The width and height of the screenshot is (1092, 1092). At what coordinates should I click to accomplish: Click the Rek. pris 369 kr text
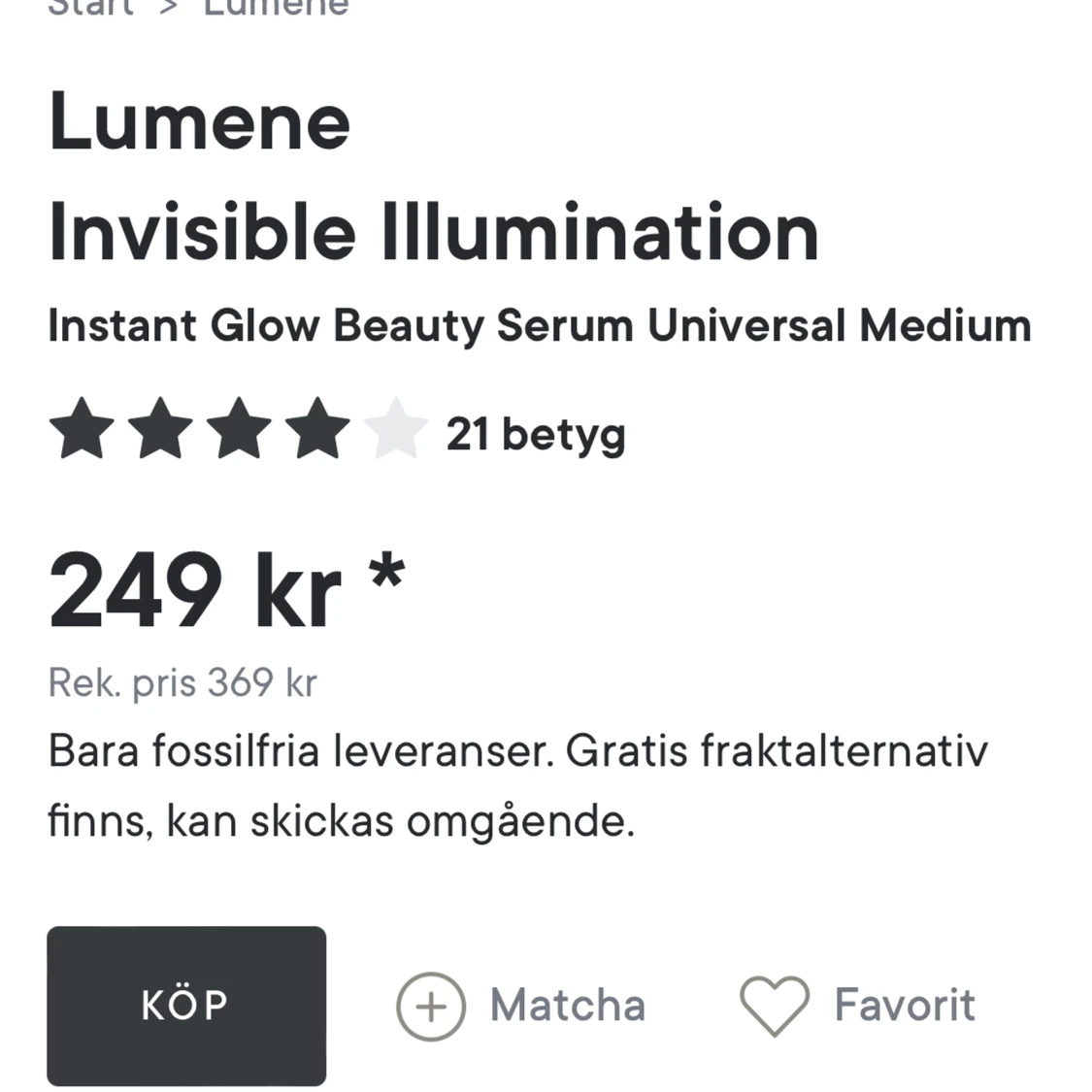pyautogui.click(x=182, y=682)
